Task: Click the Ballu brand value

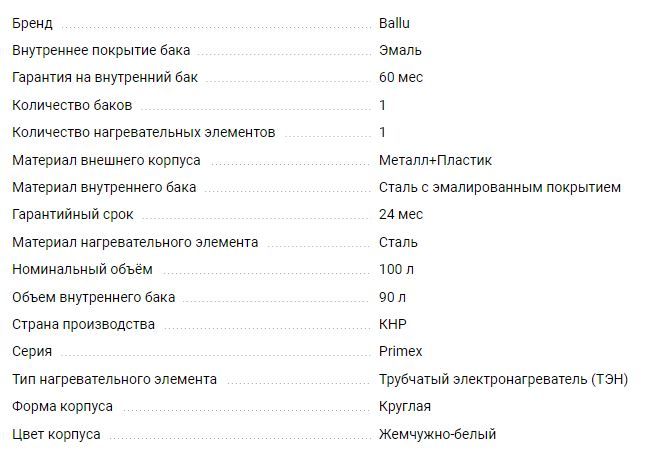Action: (x=394, y=23)
